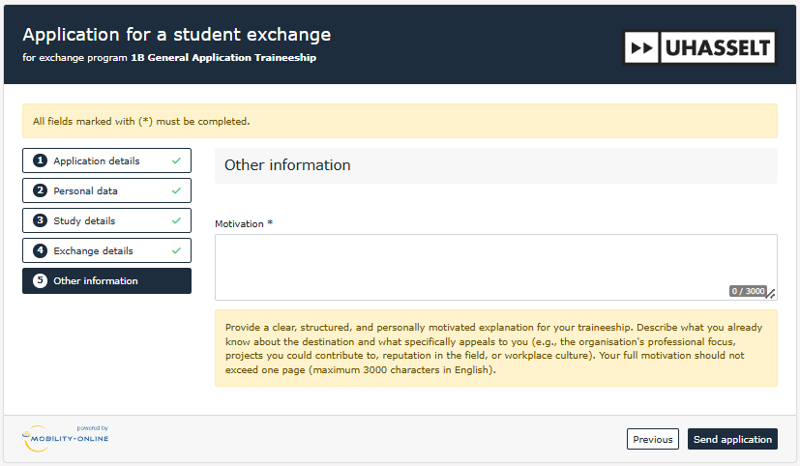800x466 pixels.
Task: Click the green checkmark beside Personal data
Action: click(x=176, y=191)
